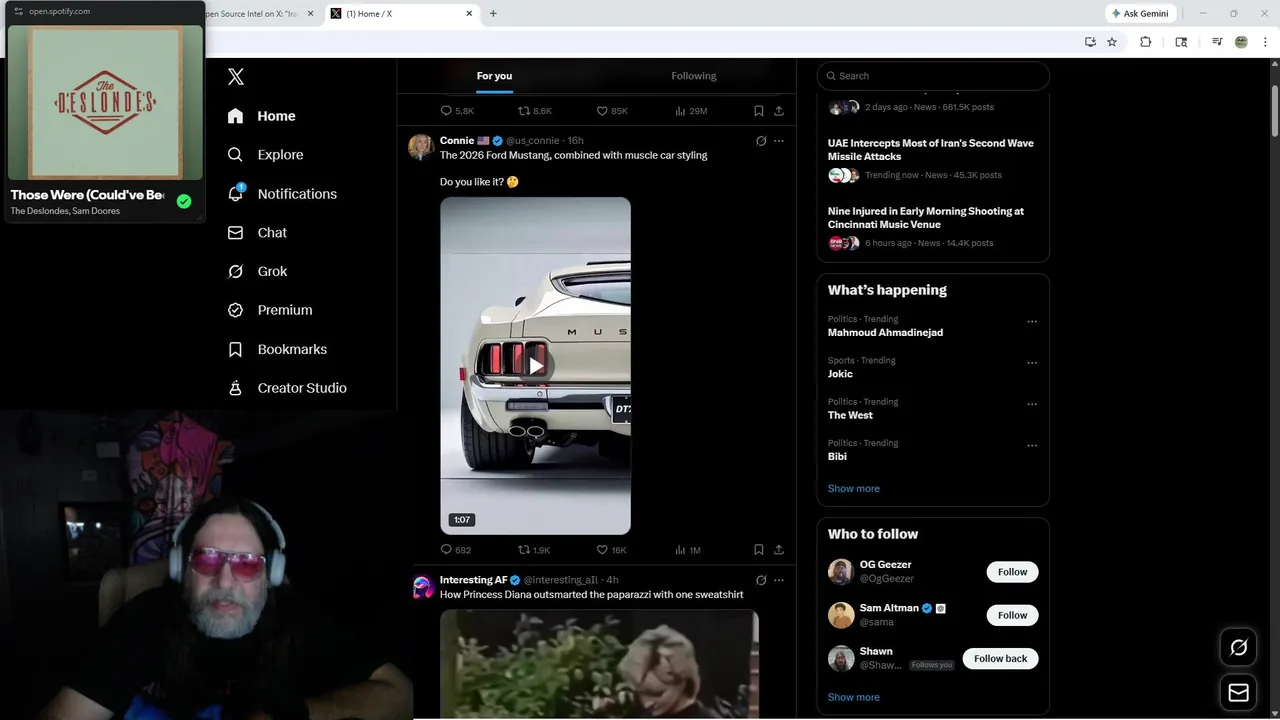This screenshot has width=1280, height=720.
Task: Open Bookmarks in the sidebar
Action: [277, 349]
